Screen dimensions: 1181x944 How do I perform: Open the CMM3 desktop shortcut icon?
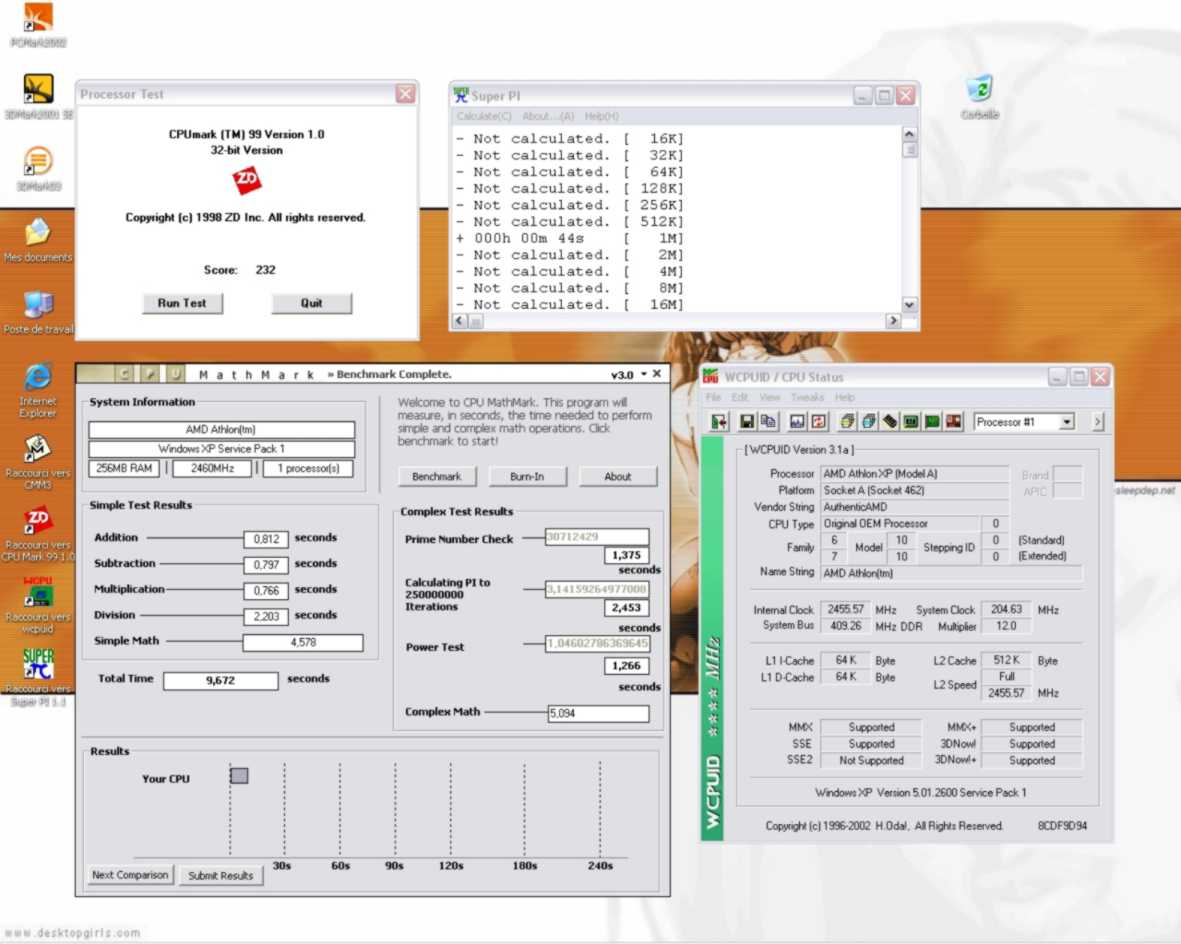point(38,463)
